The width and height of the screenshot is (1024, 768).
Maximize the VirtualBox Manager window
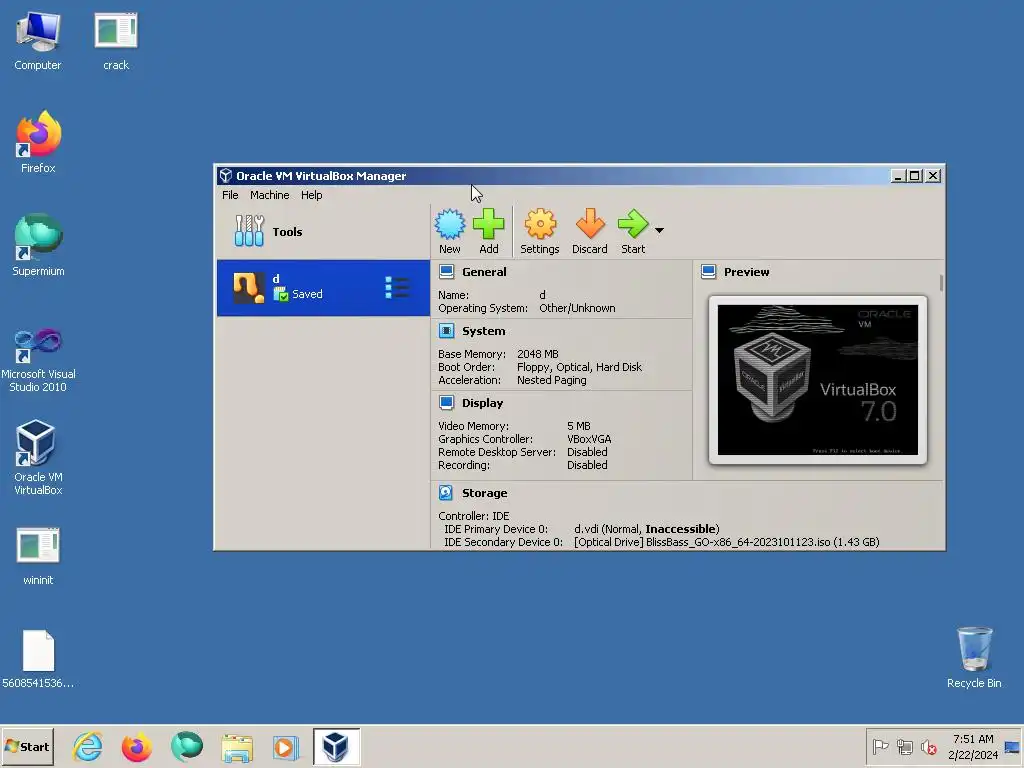pos(915,176)
